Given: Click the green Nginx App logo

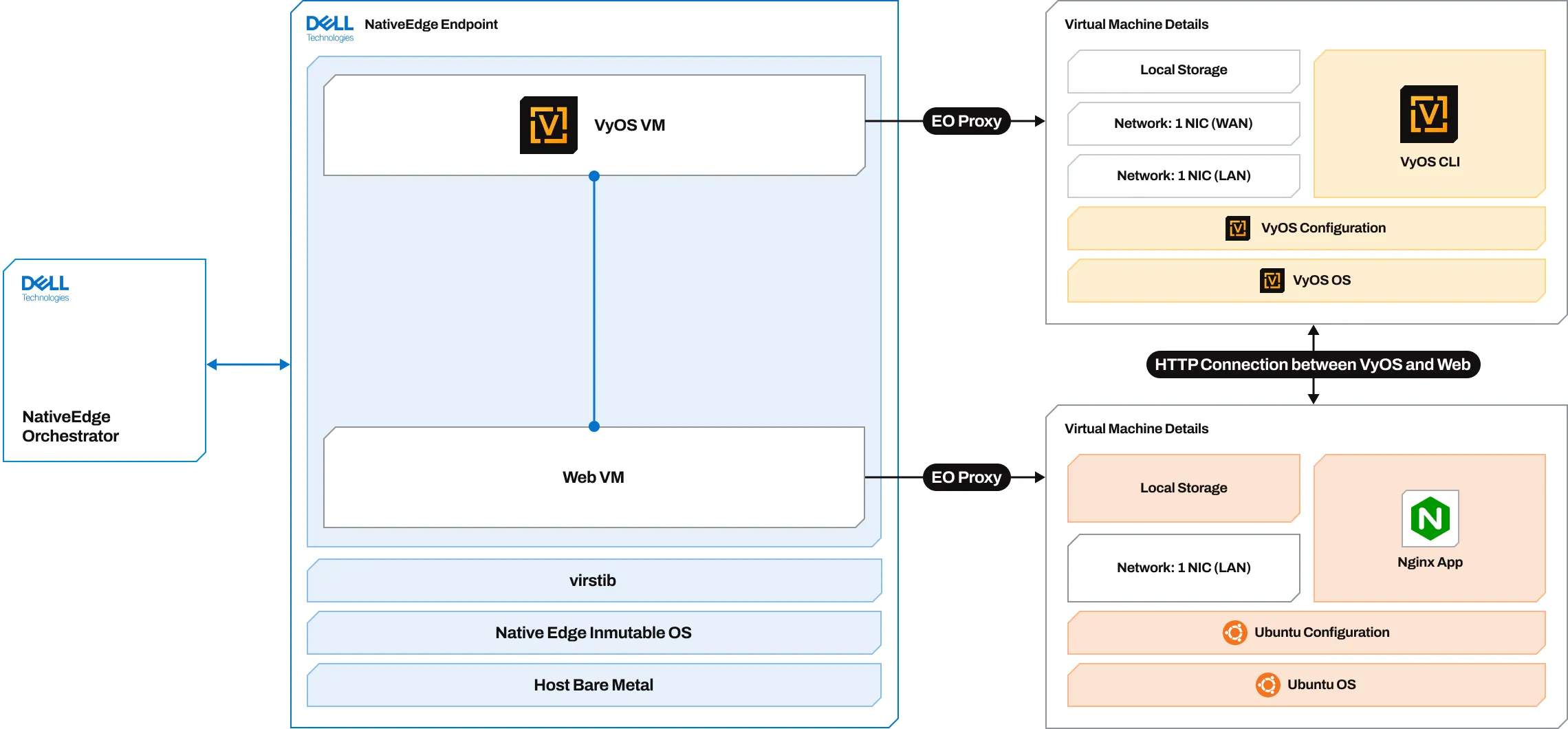Looking at the screenshot, I should pos(1430,519).
